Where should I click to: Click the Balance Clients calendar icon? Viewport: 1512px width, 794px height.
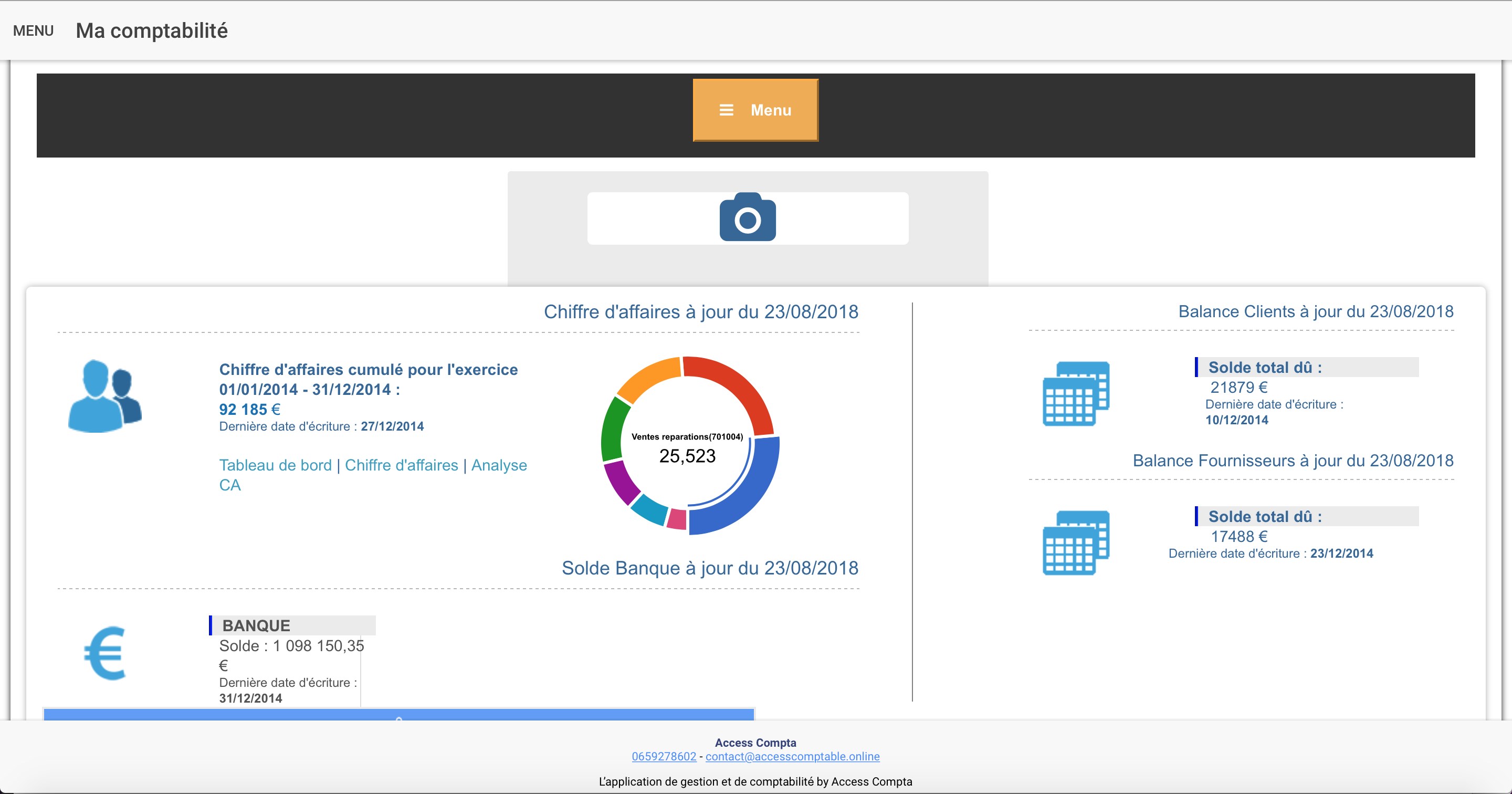click(x=1075, y=393)
